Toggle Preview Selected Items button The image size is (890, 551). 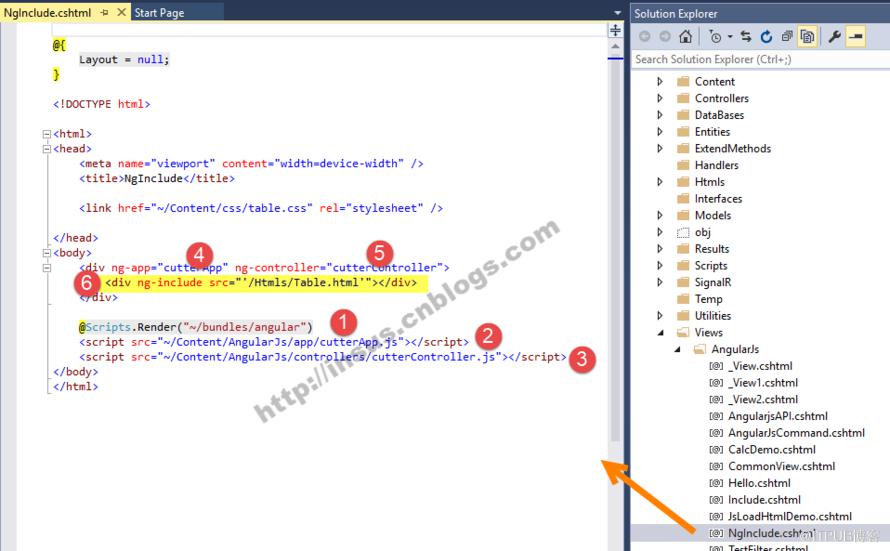point(855,37)
